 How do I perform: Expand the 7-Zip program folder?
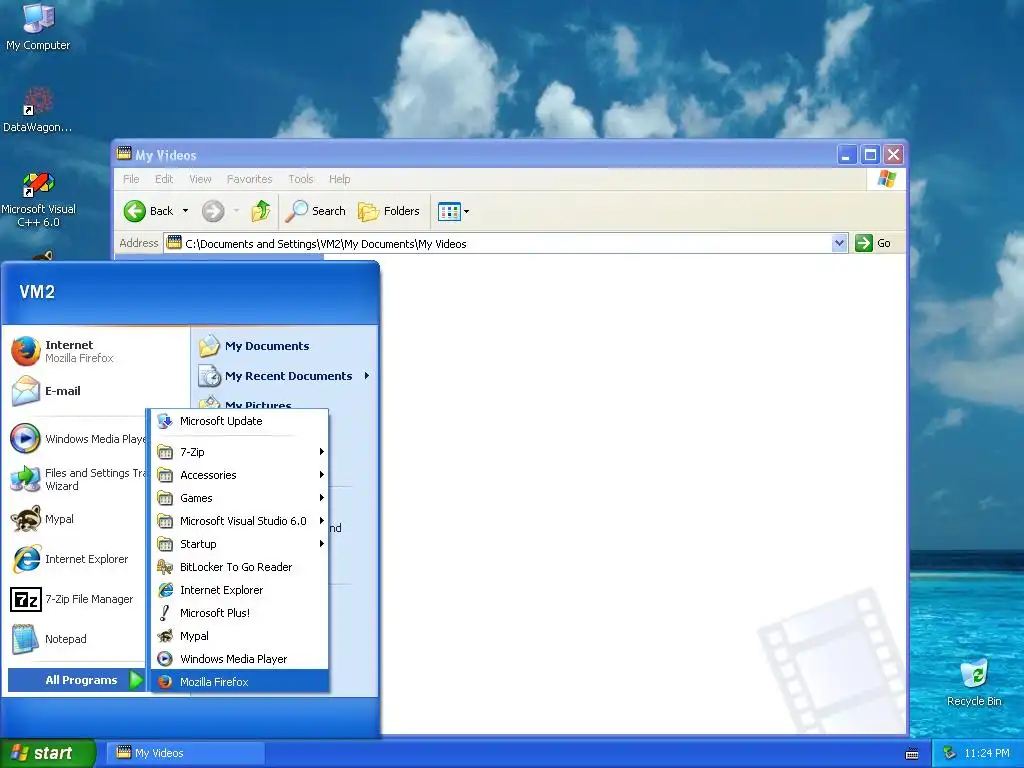(x=240, y=452)
